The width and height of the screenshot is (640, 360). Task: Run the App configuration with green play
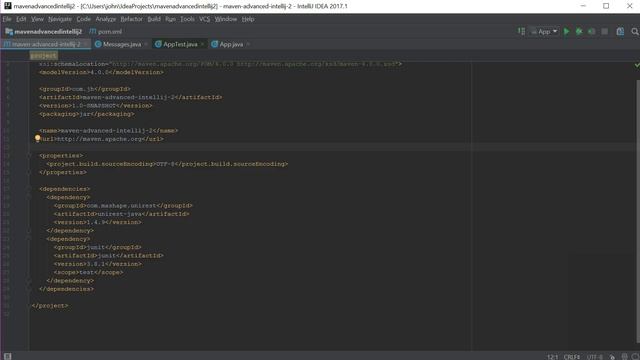click(x=566, y=31)
